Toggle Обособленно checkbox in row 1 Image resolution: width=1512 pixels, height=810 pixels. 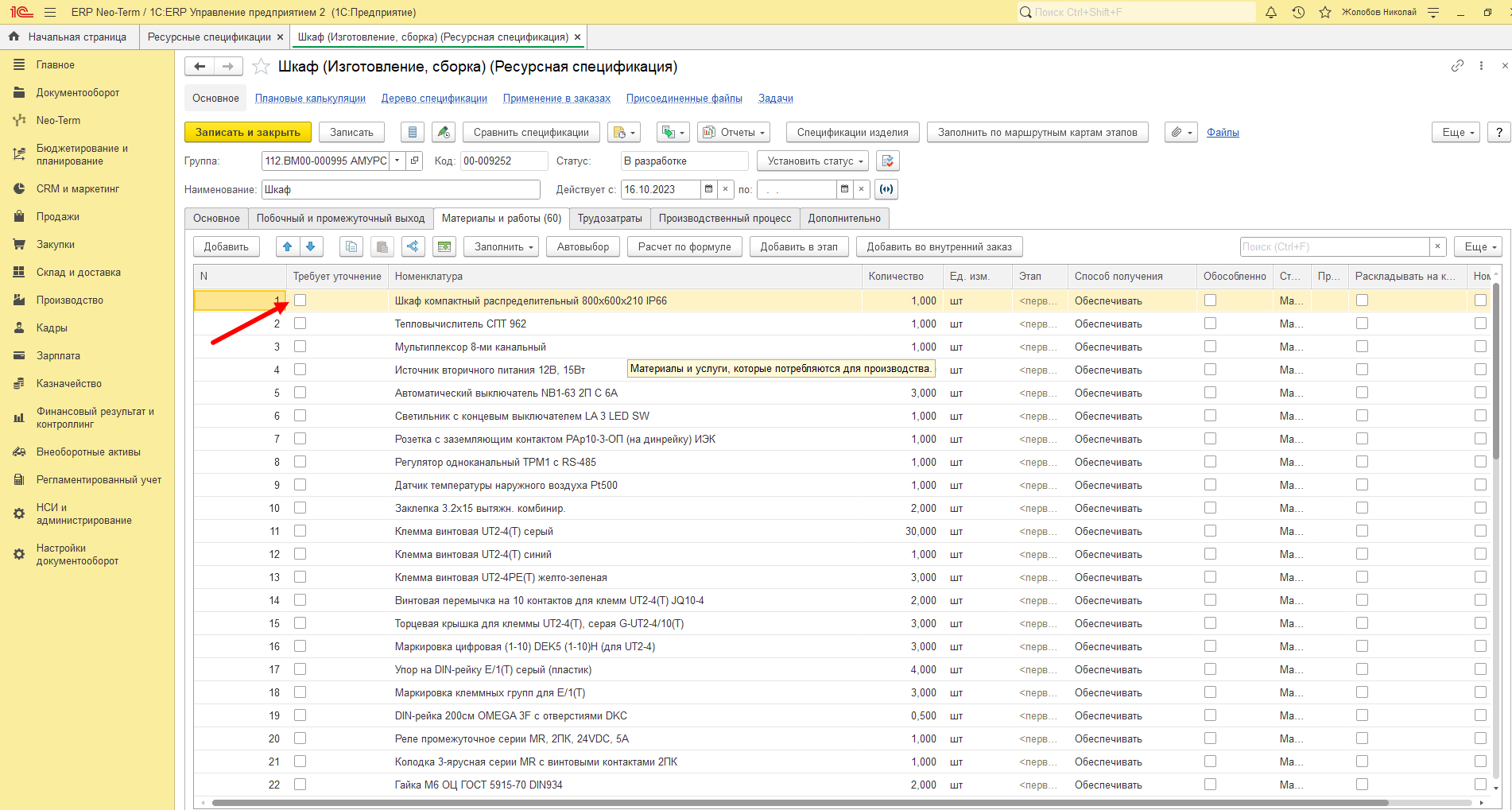1210,300
